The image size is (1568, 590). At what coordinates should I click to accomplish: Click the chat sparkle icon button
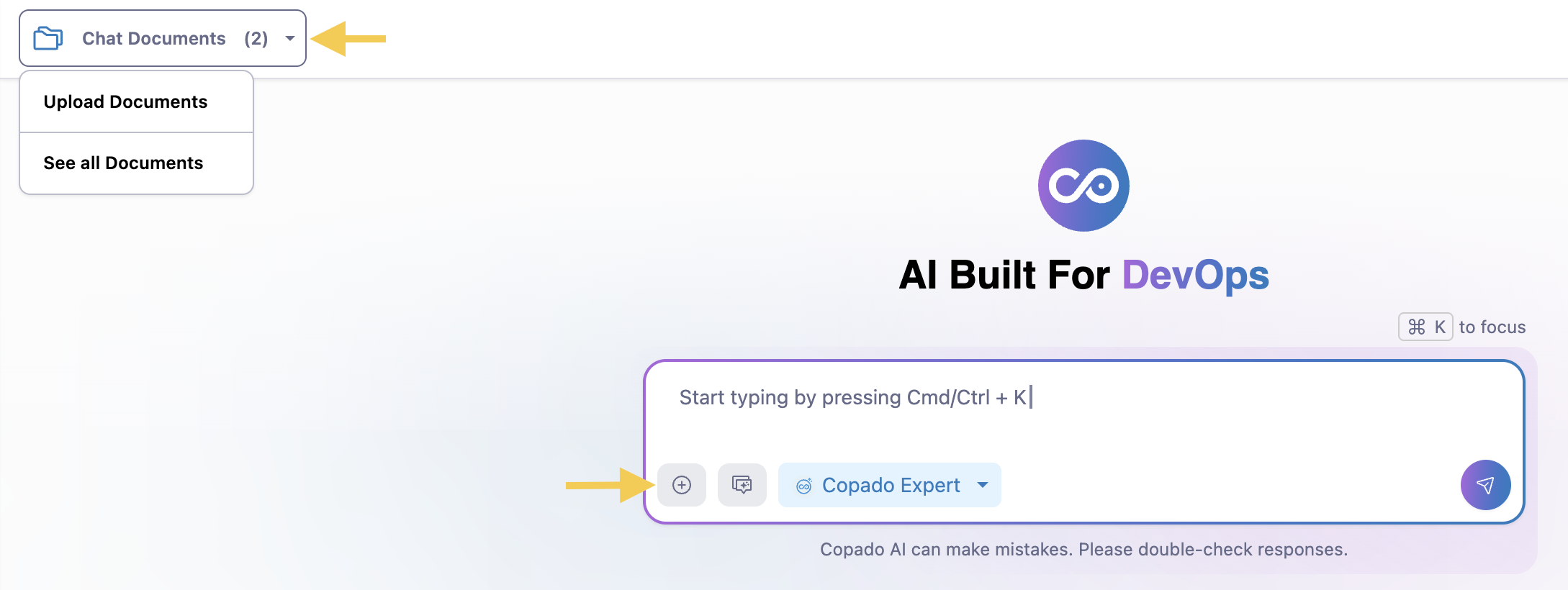(742, 485)
